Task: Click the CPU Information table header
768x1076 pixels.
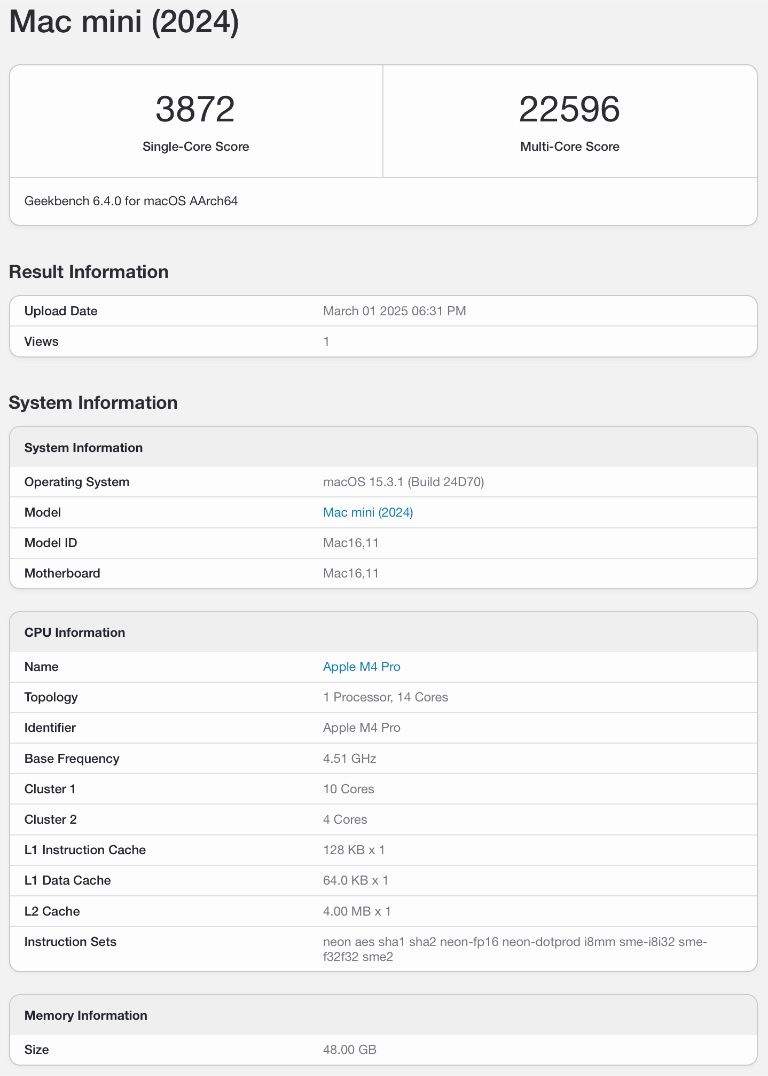Action: click(x=75, y=633)
